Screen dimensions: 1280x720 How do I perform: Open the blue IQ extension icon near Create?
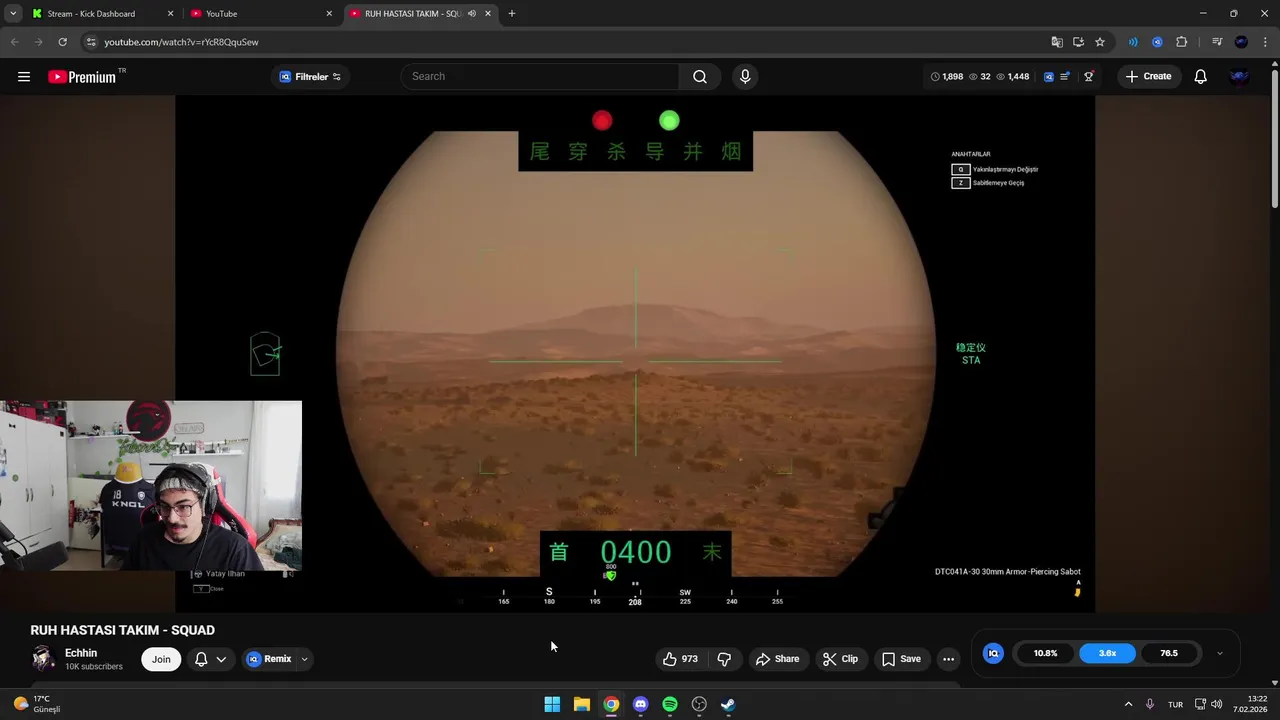1049,77
